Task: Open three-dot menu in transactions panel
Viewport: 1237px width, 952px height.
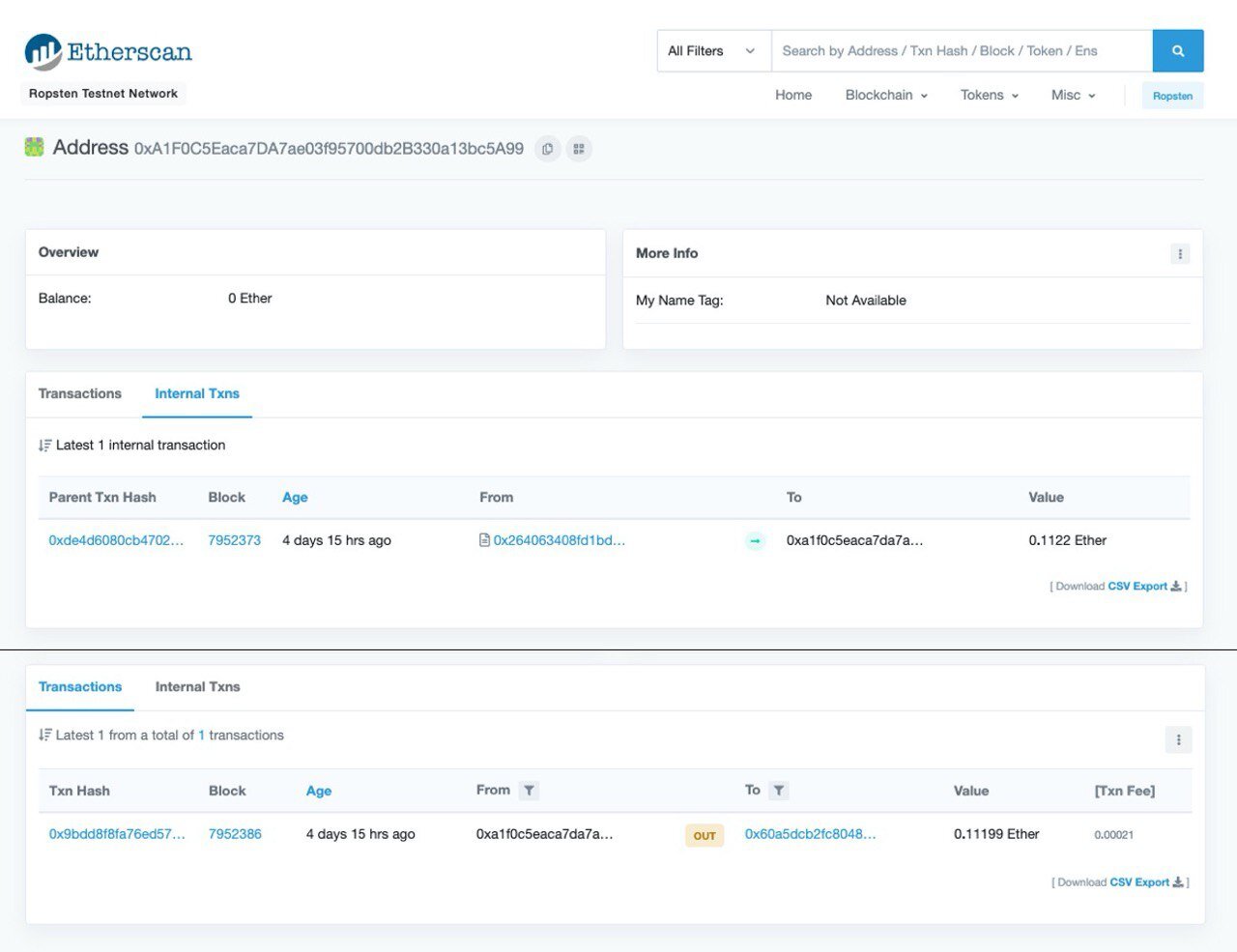Action: (1178, 740)
